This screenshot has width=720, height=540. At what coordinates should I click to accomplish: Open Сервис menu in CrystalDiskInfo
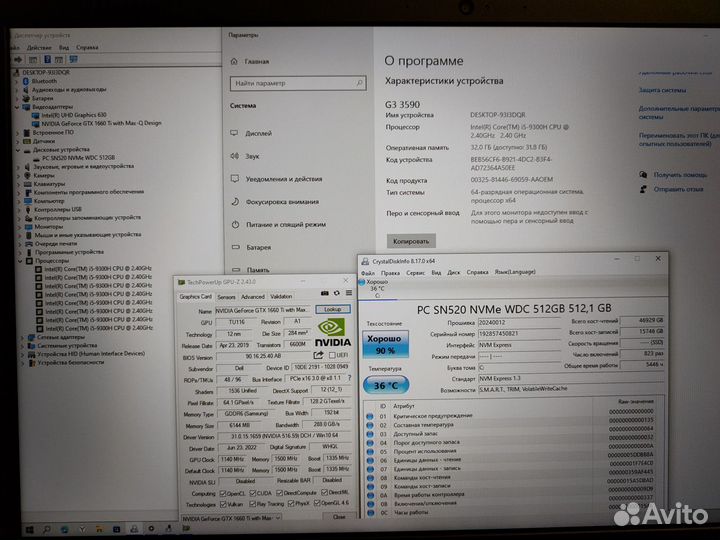(x=415, y=272)
